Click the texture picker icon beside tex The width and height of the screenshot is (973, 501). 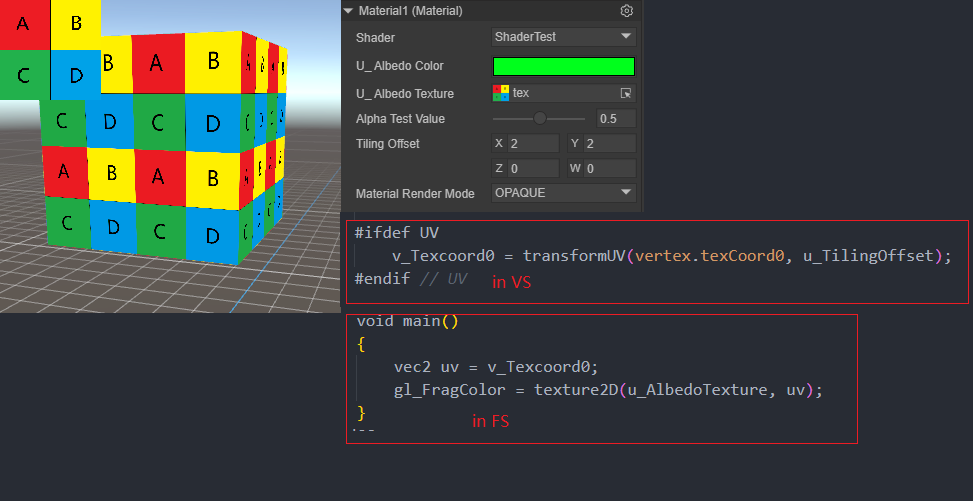626,93
